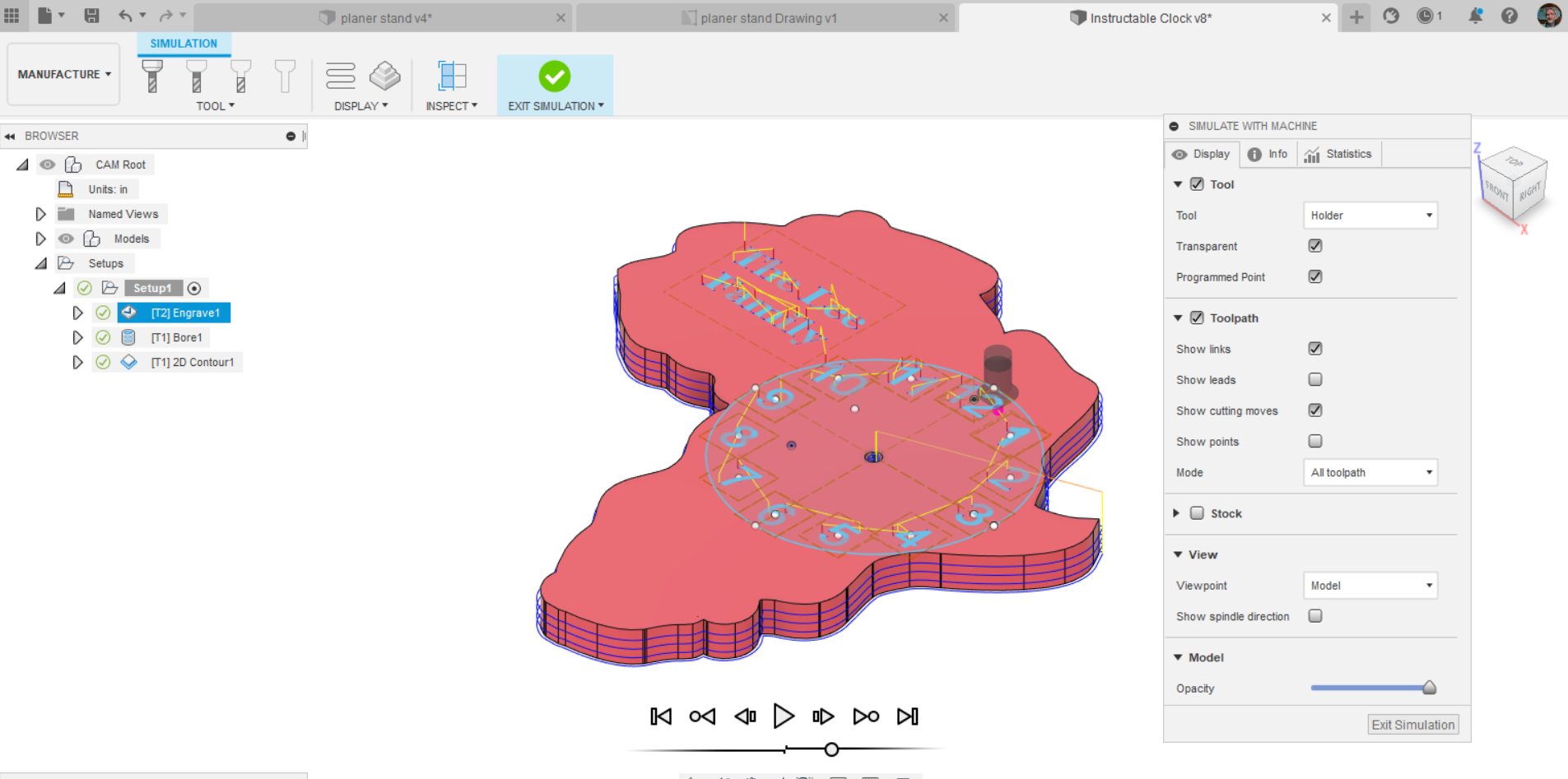The width and height of the screenshot is (1568, 779).
Task: Select the second tool display icon in the ribbon
Action: pyautogui.click(x=197, y=77)
